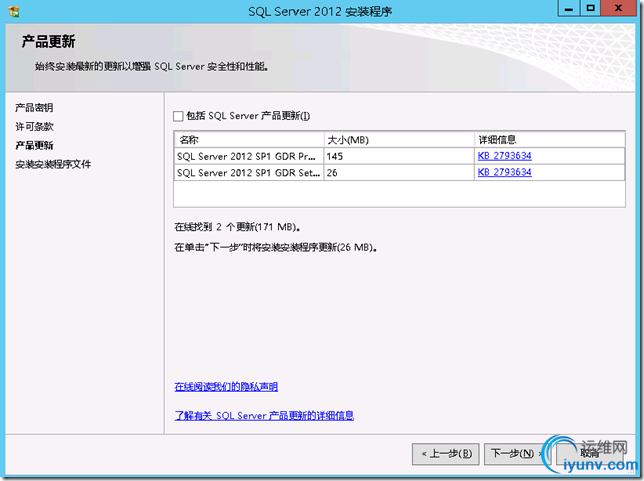
Task: Enable the include SQL Server product updates checkbox
Action: coord(178,116)
